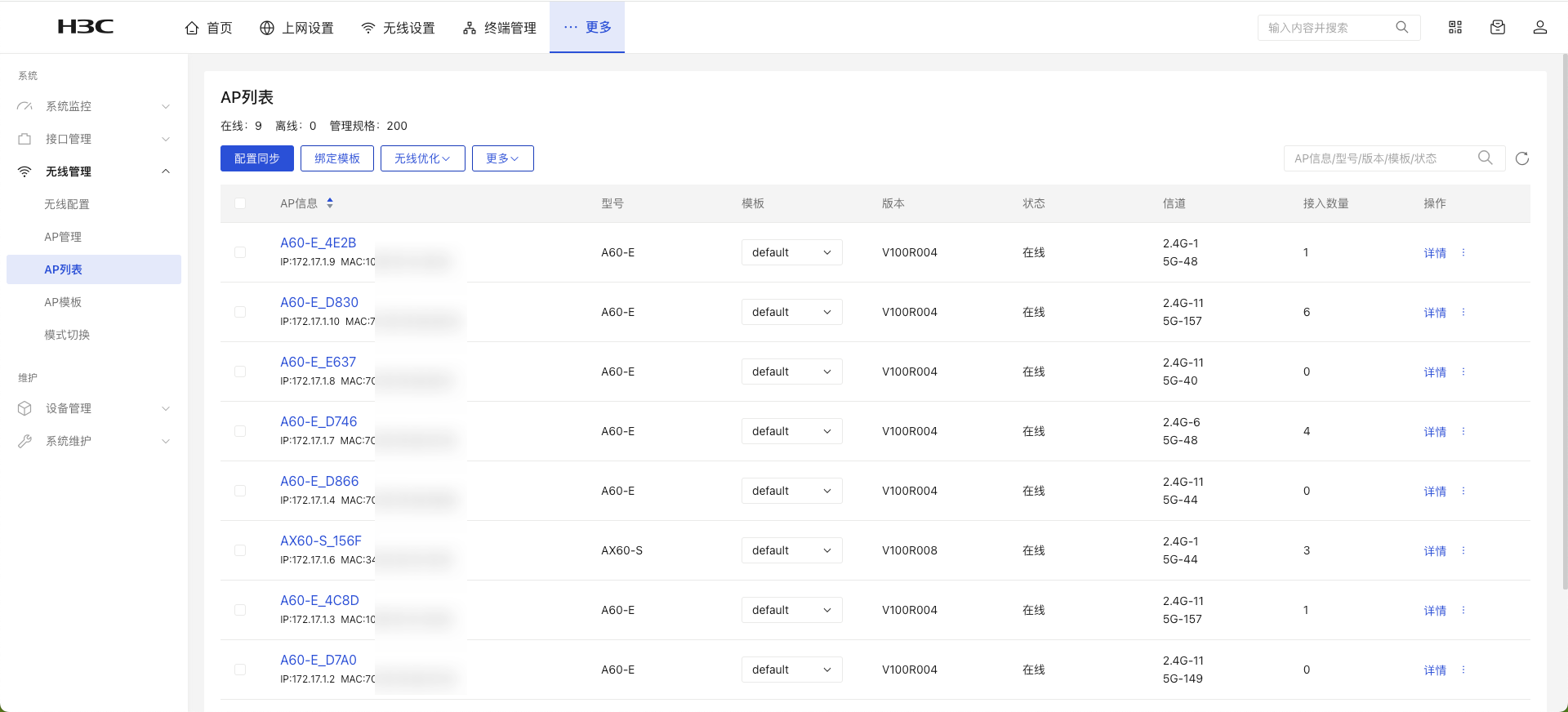Viewport: 1568px width, 712px height.
Task: Open the 无线设置 tab
Action: [x=398, y=28]
